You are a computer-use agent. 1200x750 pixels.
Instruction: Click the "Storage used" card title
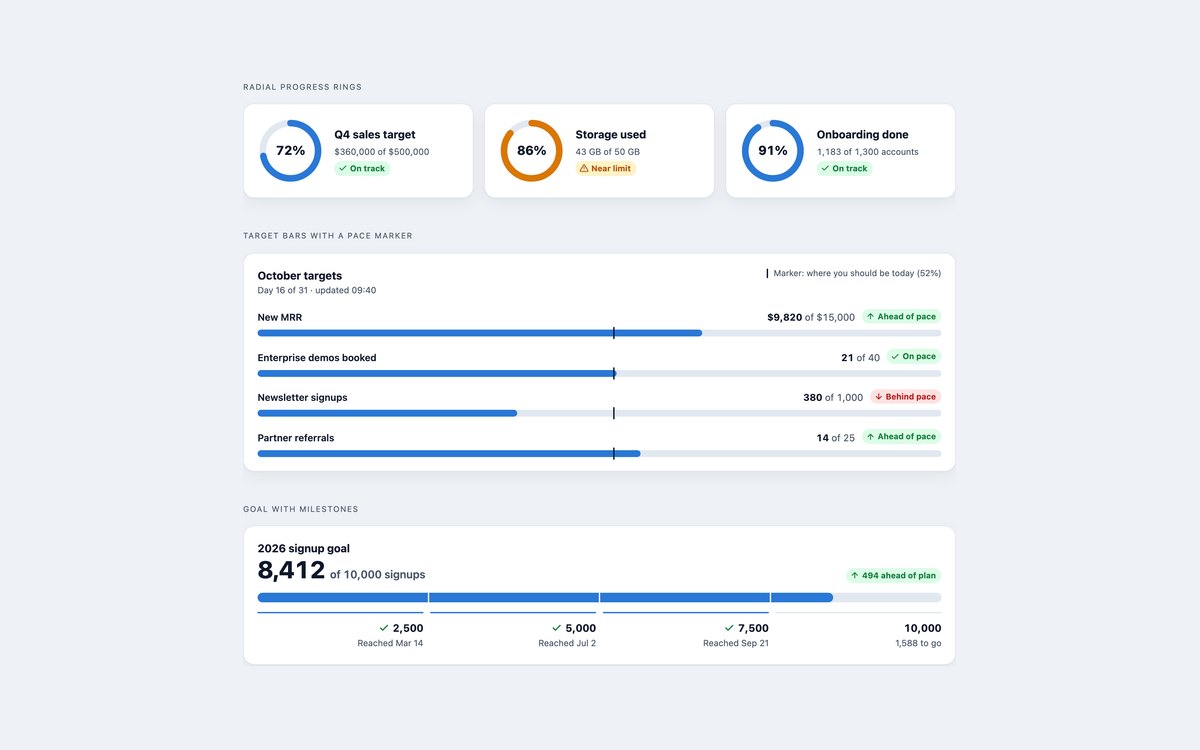coord(611,135)
